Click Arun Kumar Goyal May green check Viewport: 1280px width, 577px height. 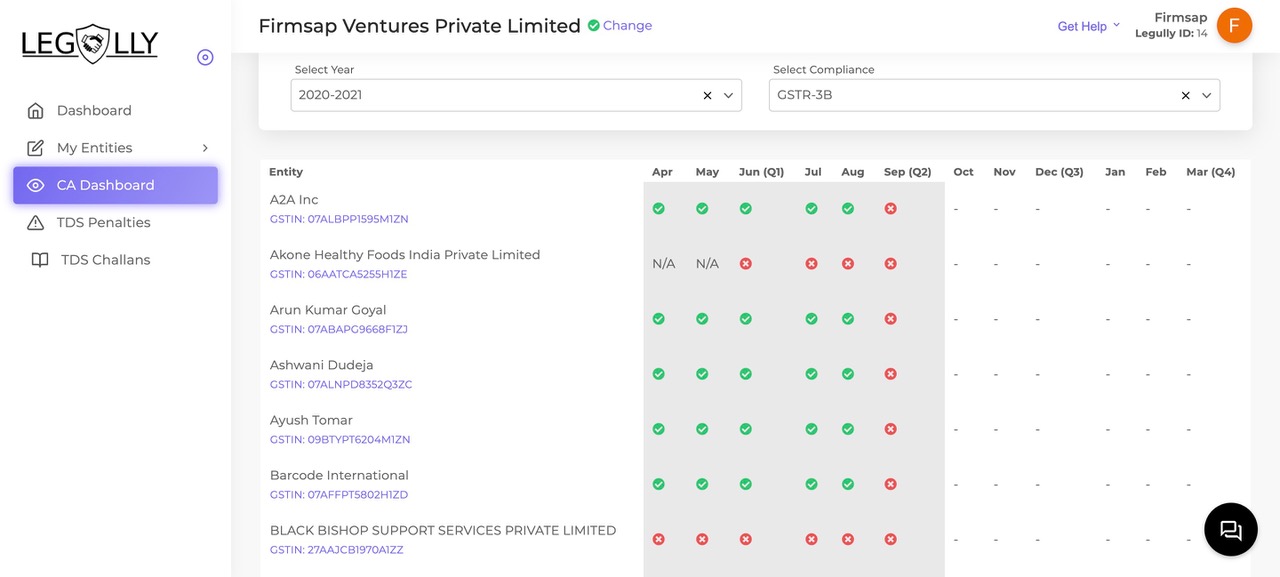703,319
